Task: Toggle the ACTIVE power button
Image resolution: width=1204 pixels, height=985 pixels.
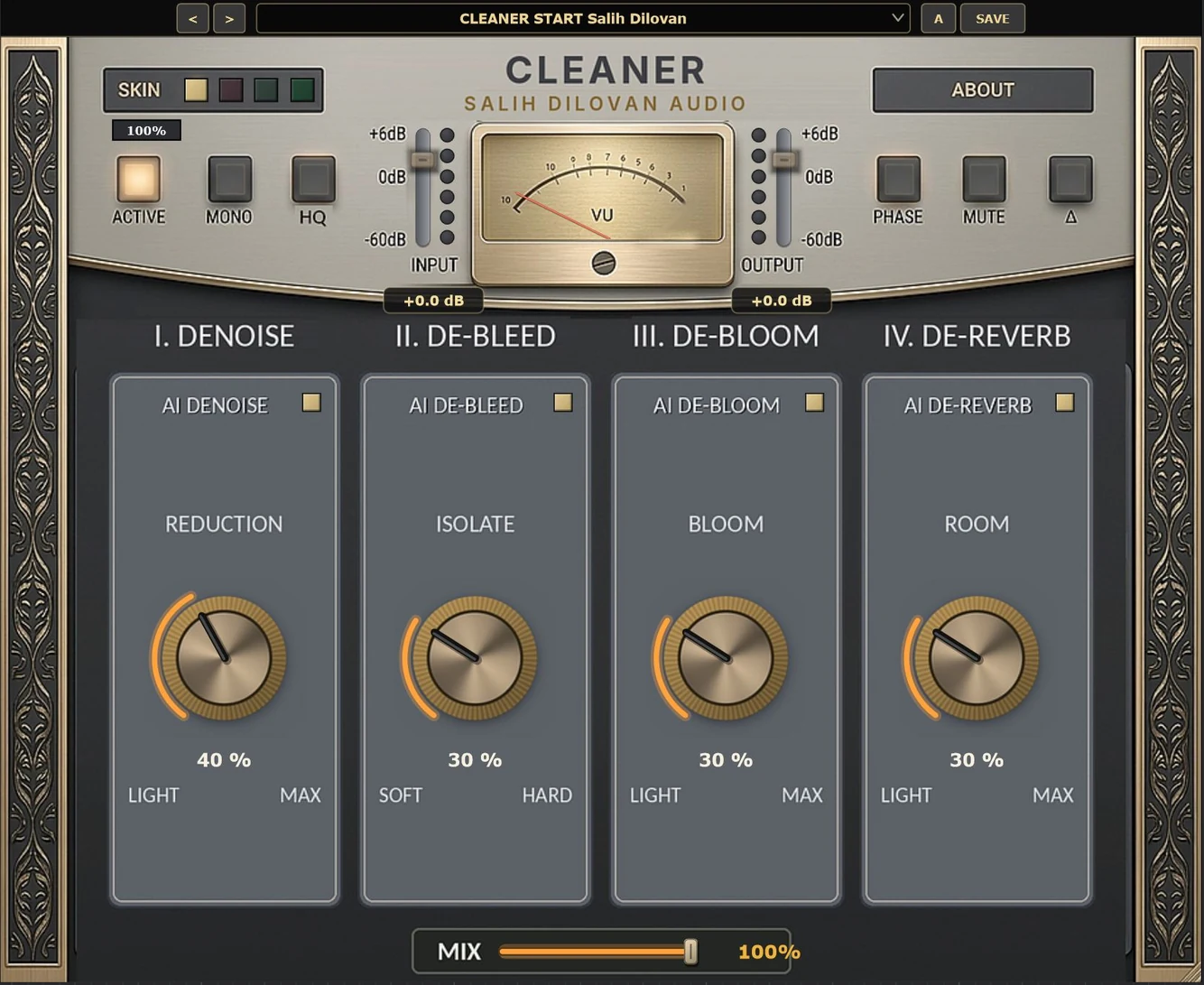Action: (138, 179)
